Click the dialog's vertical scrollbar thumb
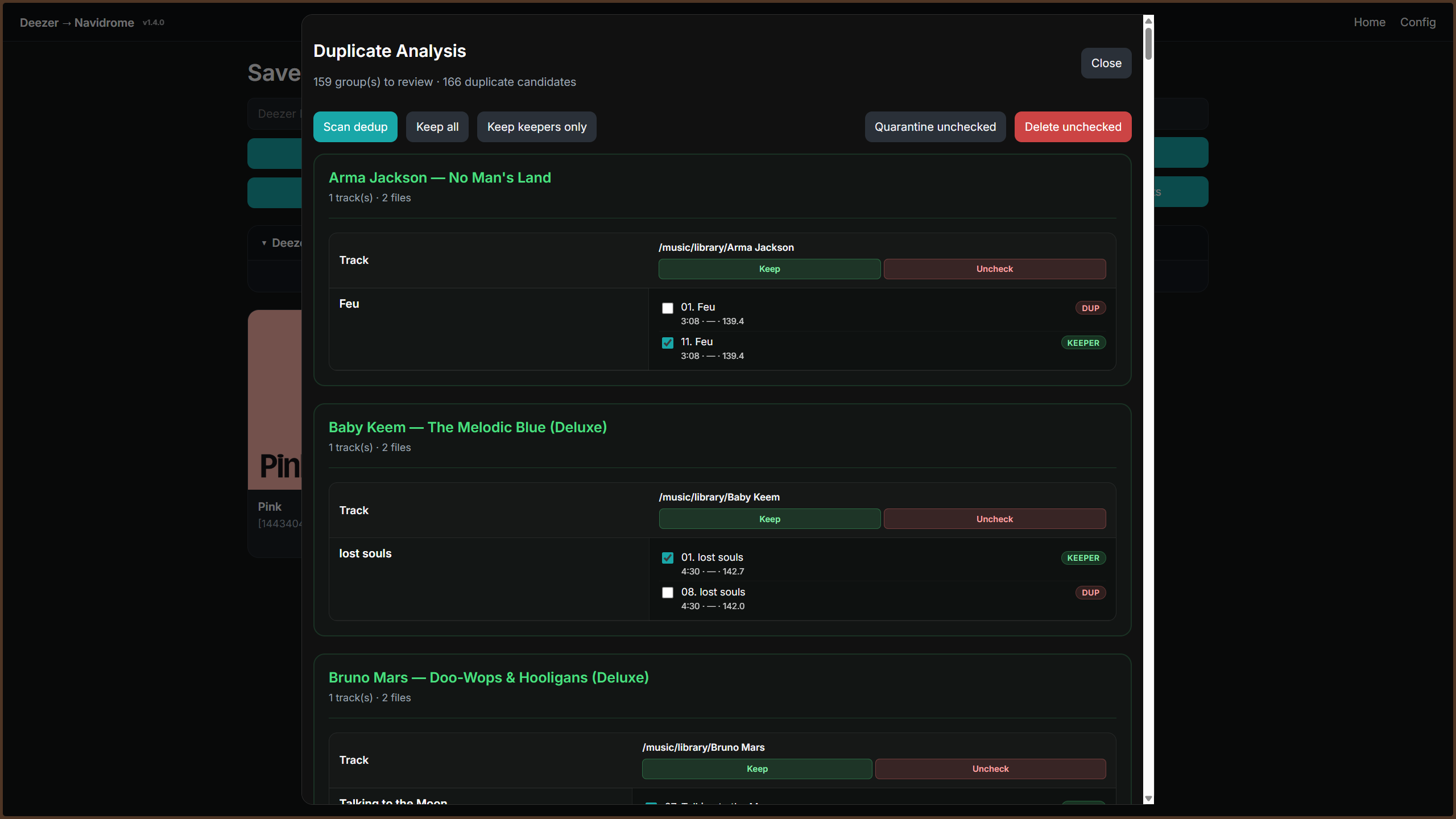 coord(1148,44)
